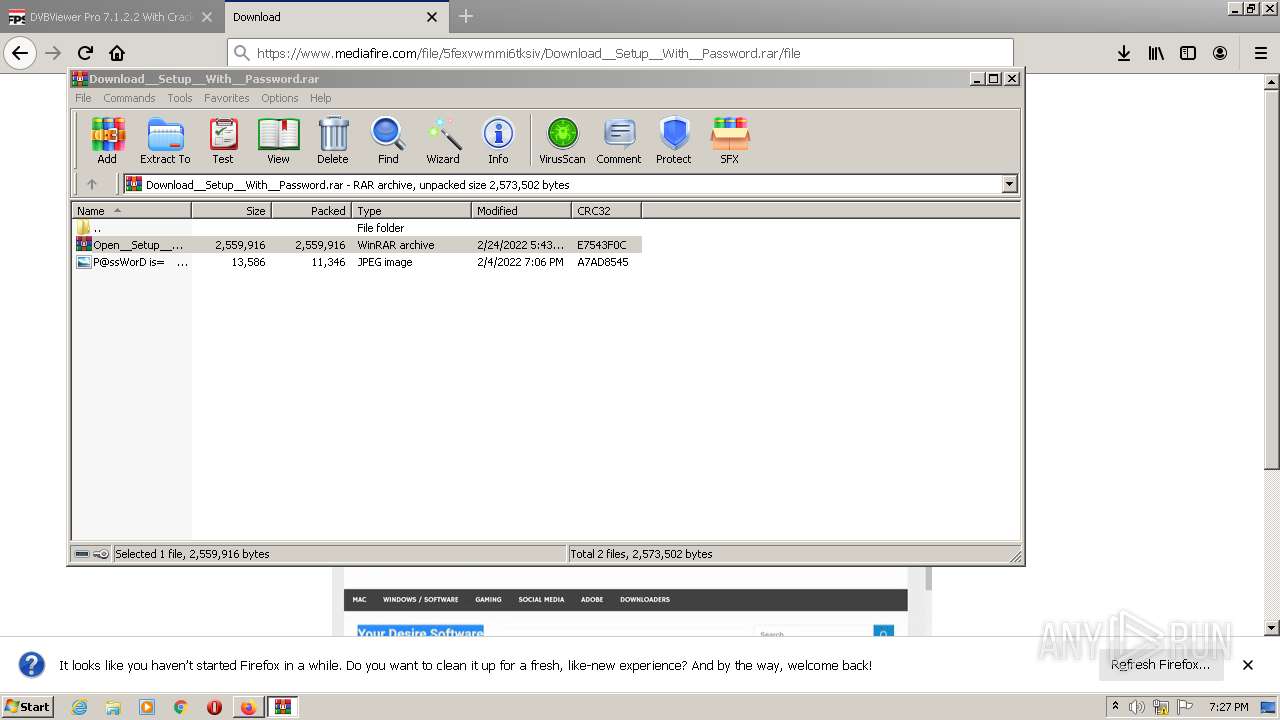1280x720 pixels.
Task: Sort file list by Size column
Action: coord(231,210)
